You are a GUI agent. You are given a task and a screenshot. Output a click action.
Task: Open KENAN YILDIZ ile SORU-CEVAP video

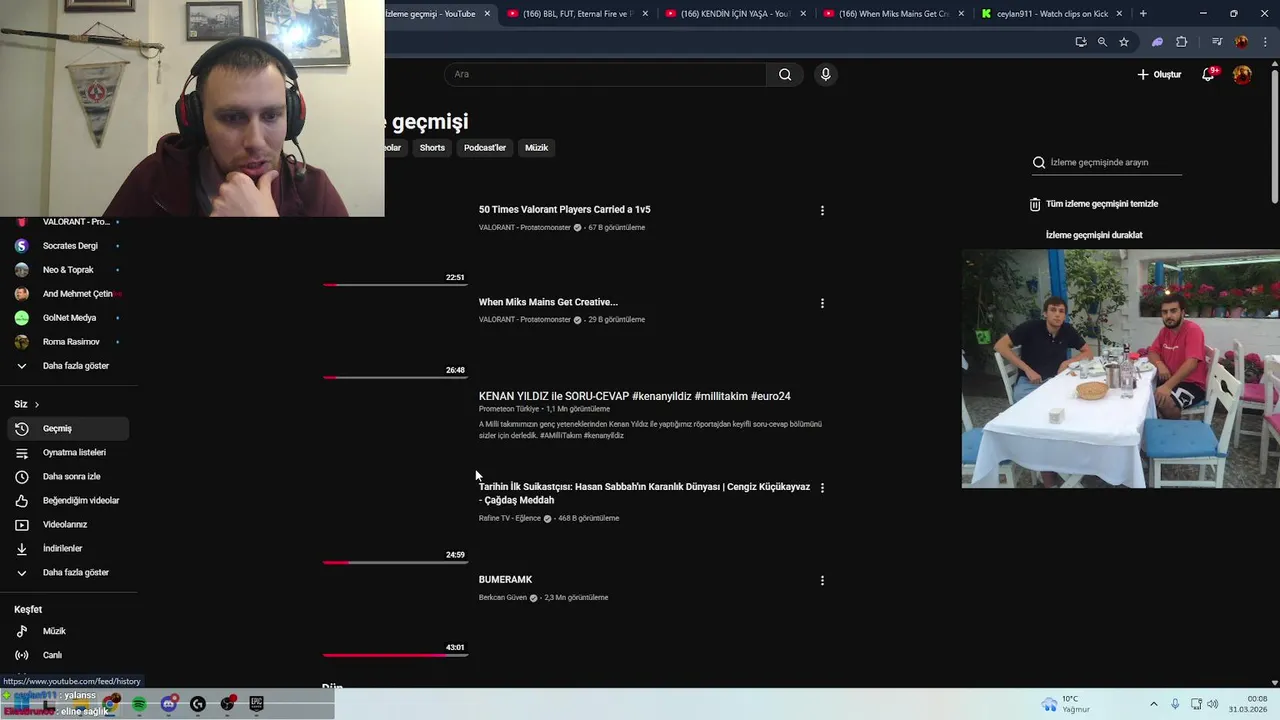tap(634, 396)
